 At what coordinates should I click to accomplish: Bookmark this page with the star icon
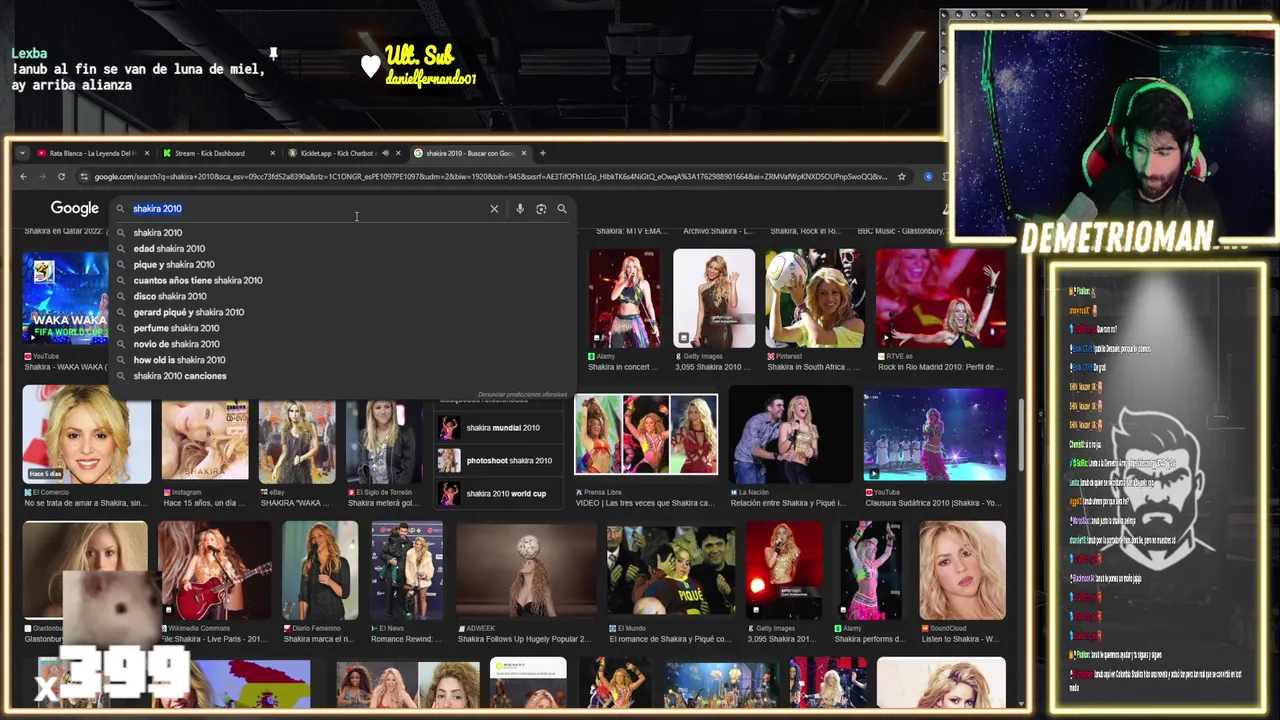click(x=901, y=177)
